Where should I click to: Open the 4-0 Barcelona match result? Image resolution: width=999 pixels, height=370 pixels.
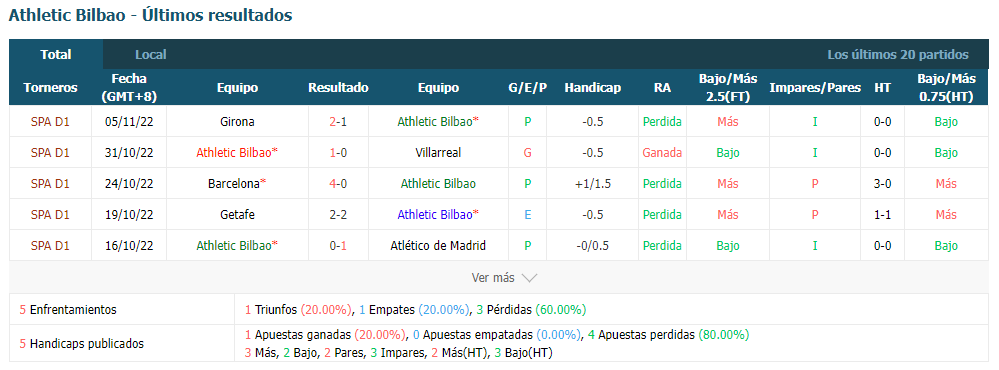click(x=338, y=184)
